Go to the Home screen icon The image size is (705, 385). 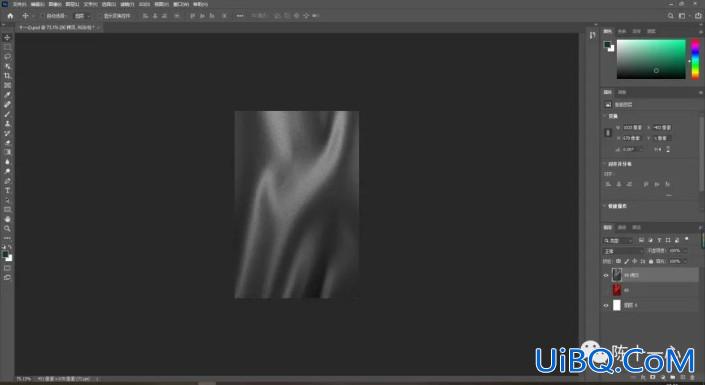(10, 16)
